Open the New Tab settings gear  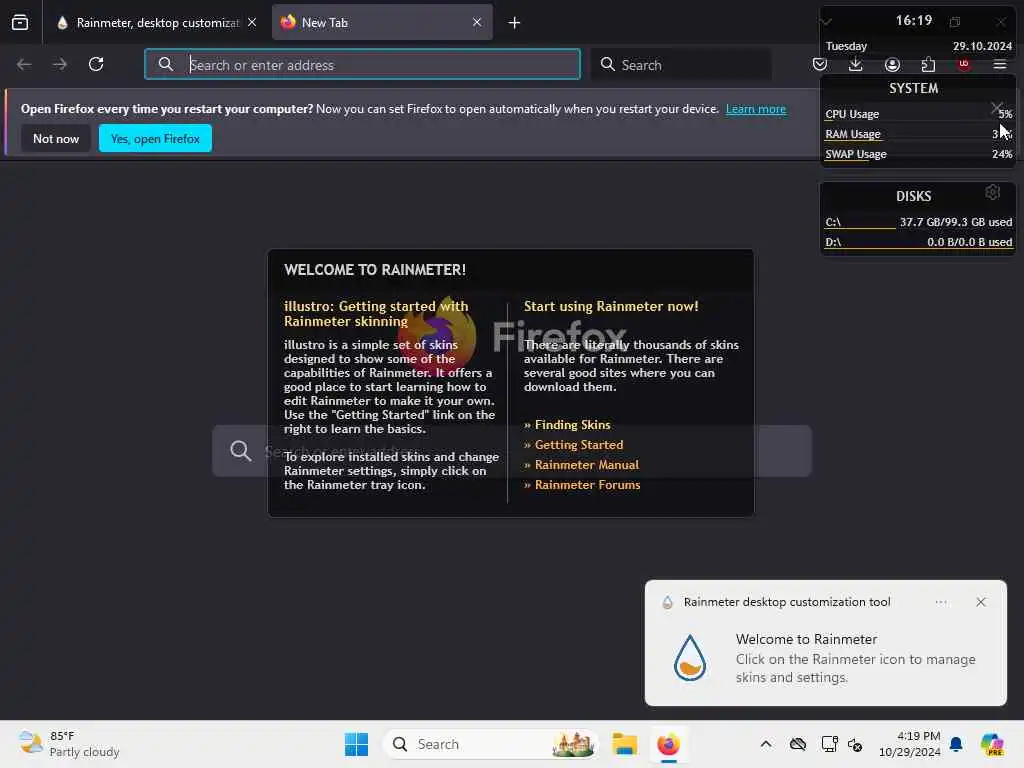pyautogui.click(x=993, y=192)
